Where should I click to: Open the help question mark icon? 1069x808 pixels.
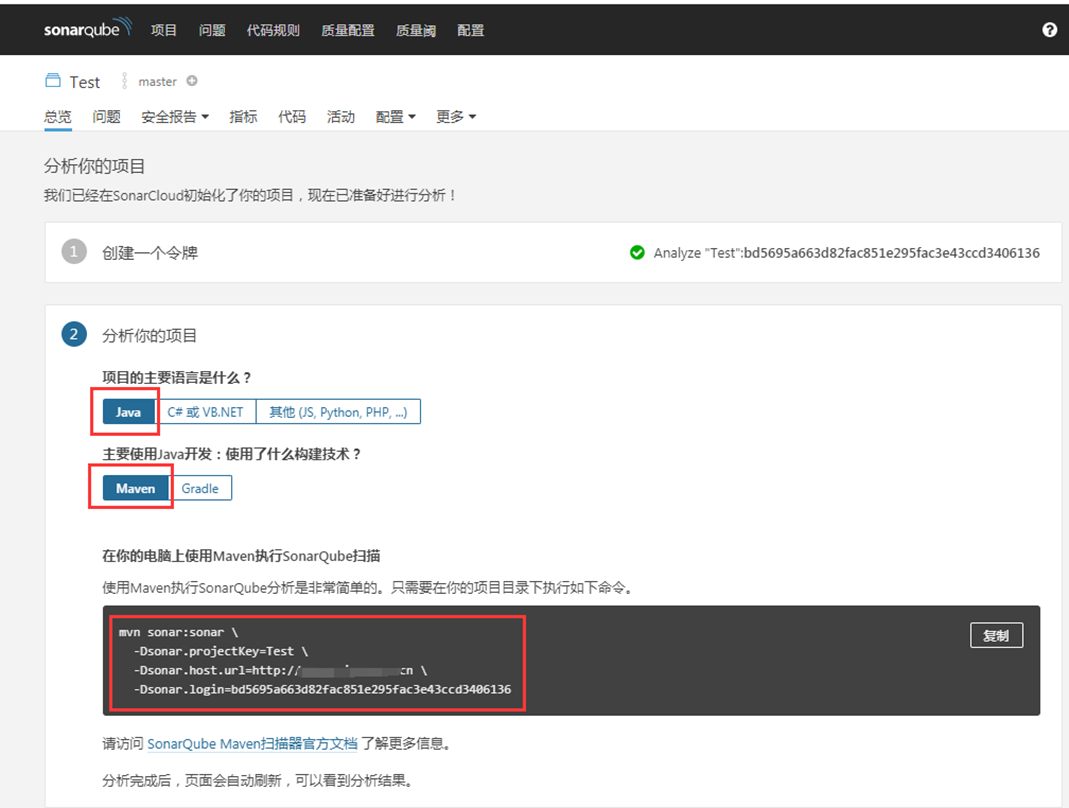point(1049,29)
